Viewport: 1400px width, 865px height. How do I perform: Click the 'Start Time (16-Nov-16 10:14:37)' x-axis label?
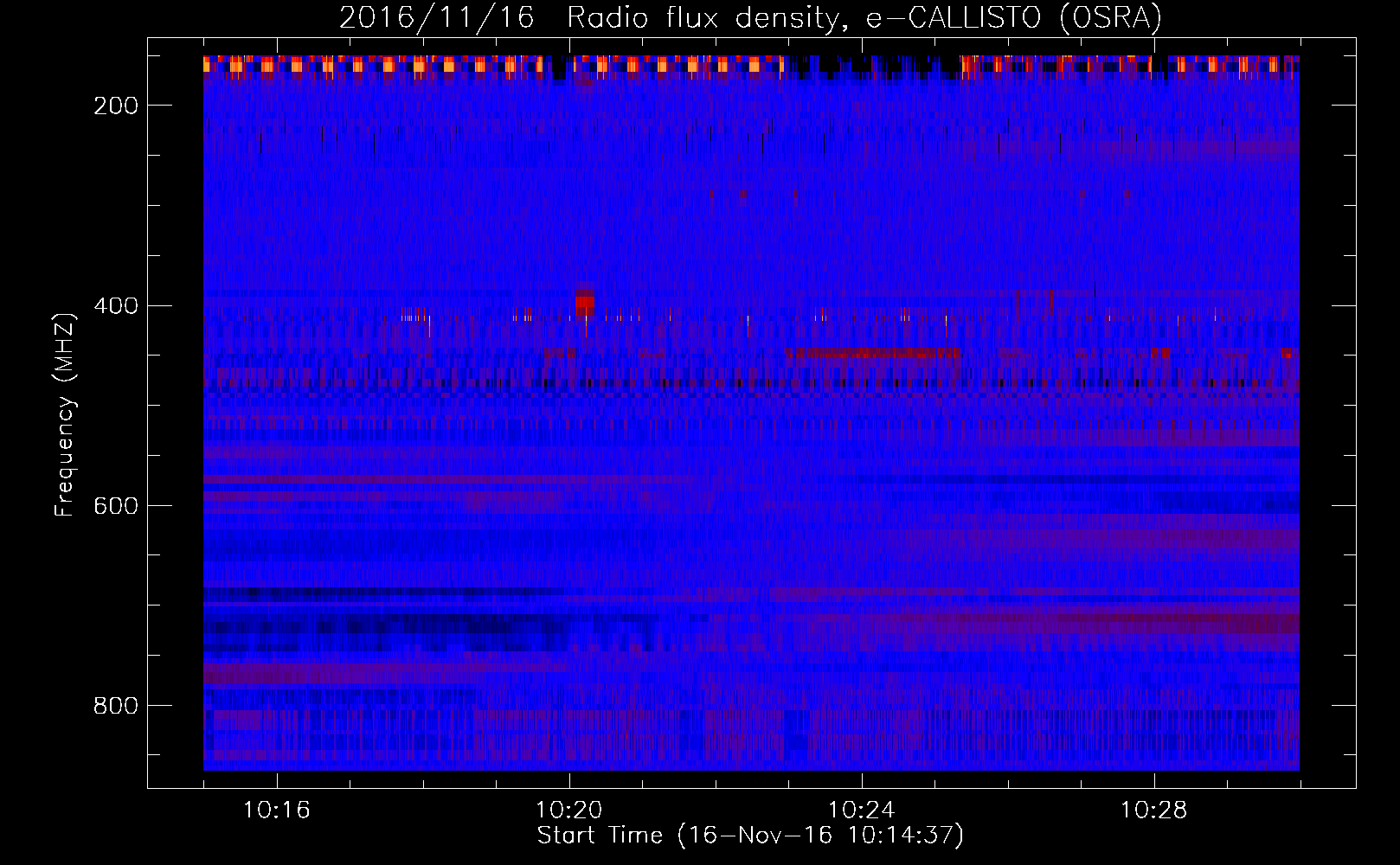[x=750, y=836]
